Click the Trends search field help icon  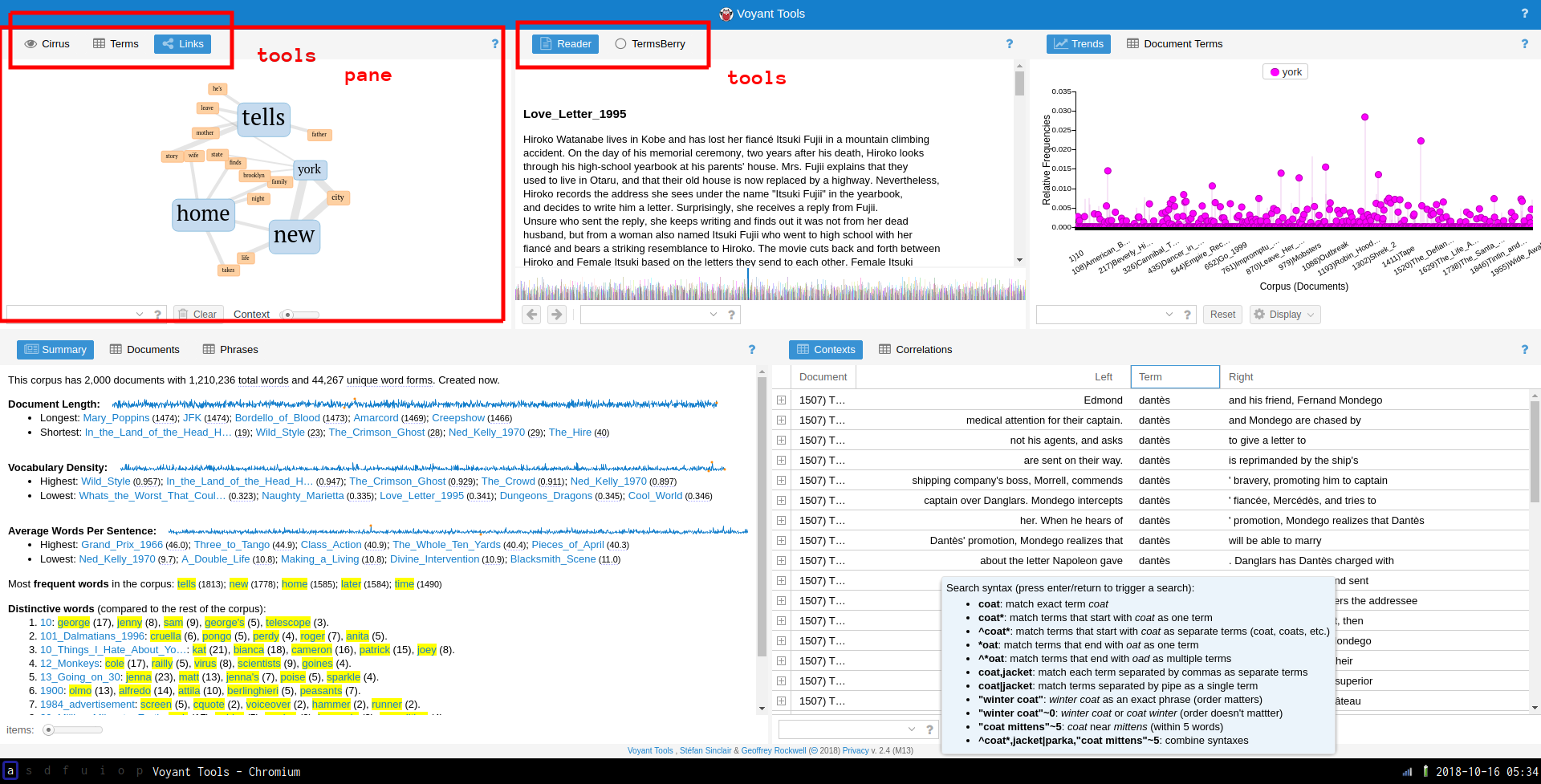[1187, 315]
